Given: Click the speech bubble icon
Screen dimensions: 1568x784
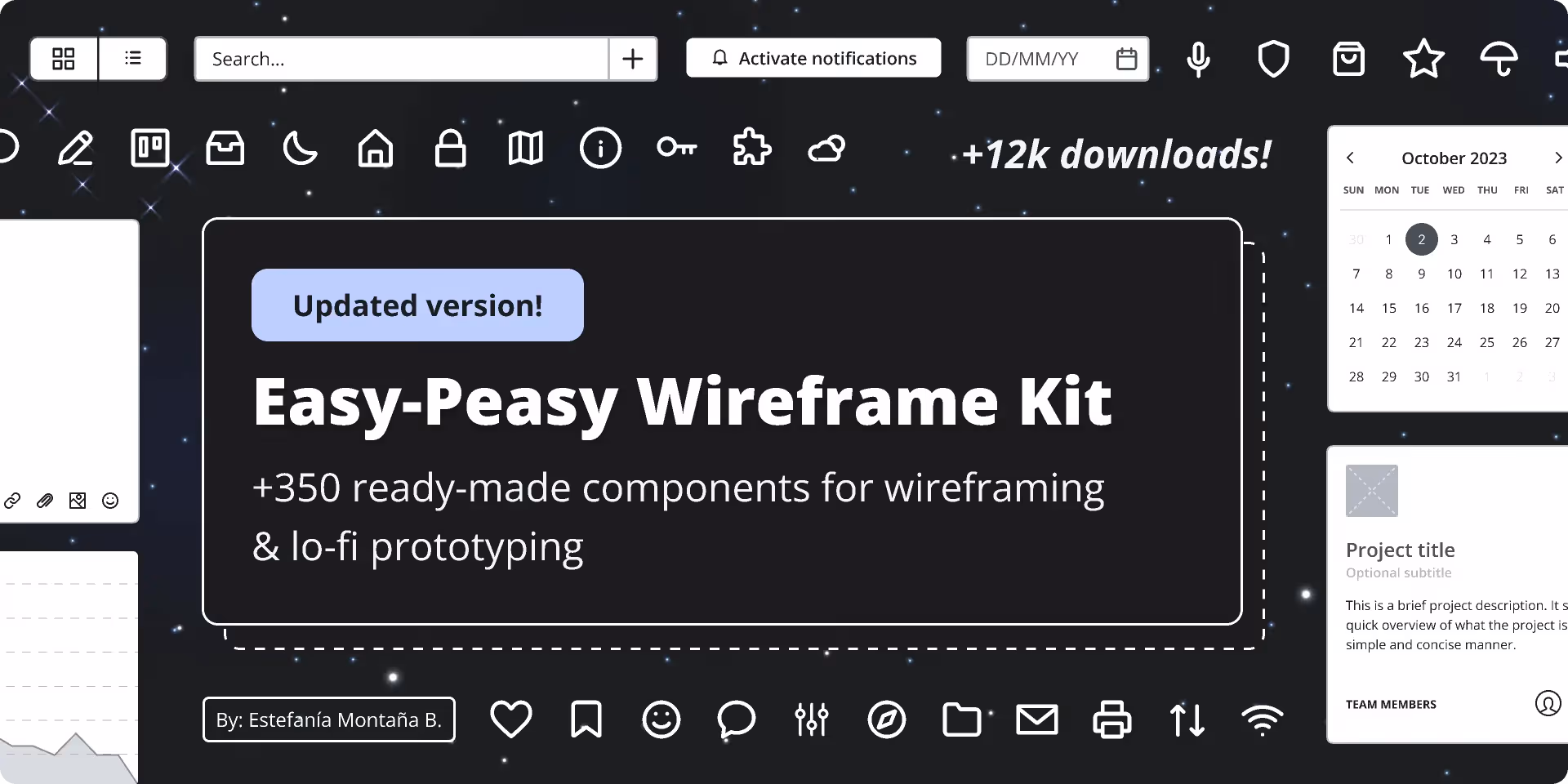Looking at the screenshot, I should (x=737, y=720).
